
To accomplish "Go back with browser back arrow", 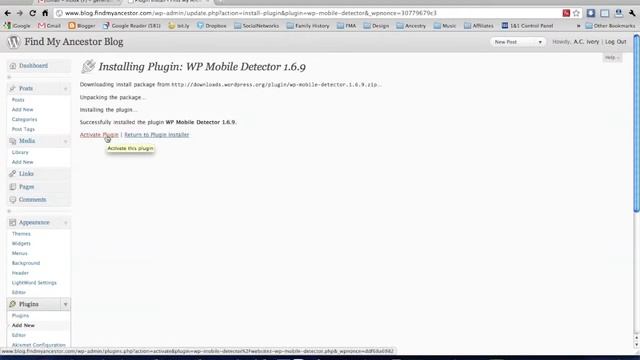I will 7,13.
